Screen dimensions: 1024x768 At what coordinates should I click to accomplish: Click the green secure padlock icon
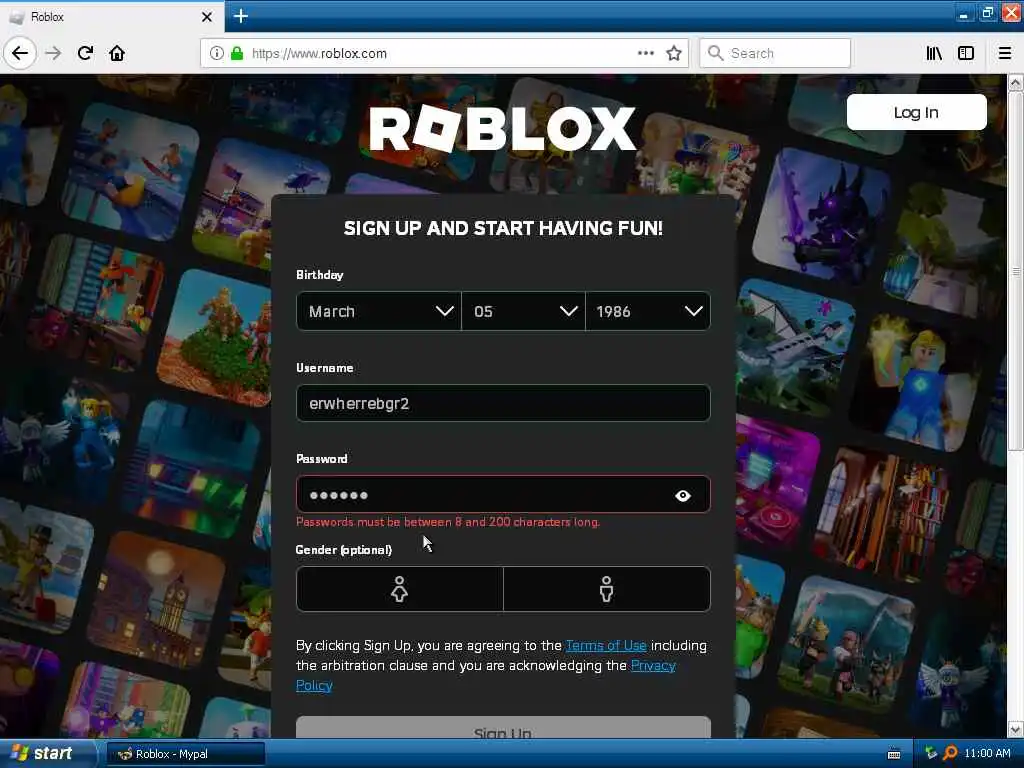236,53
